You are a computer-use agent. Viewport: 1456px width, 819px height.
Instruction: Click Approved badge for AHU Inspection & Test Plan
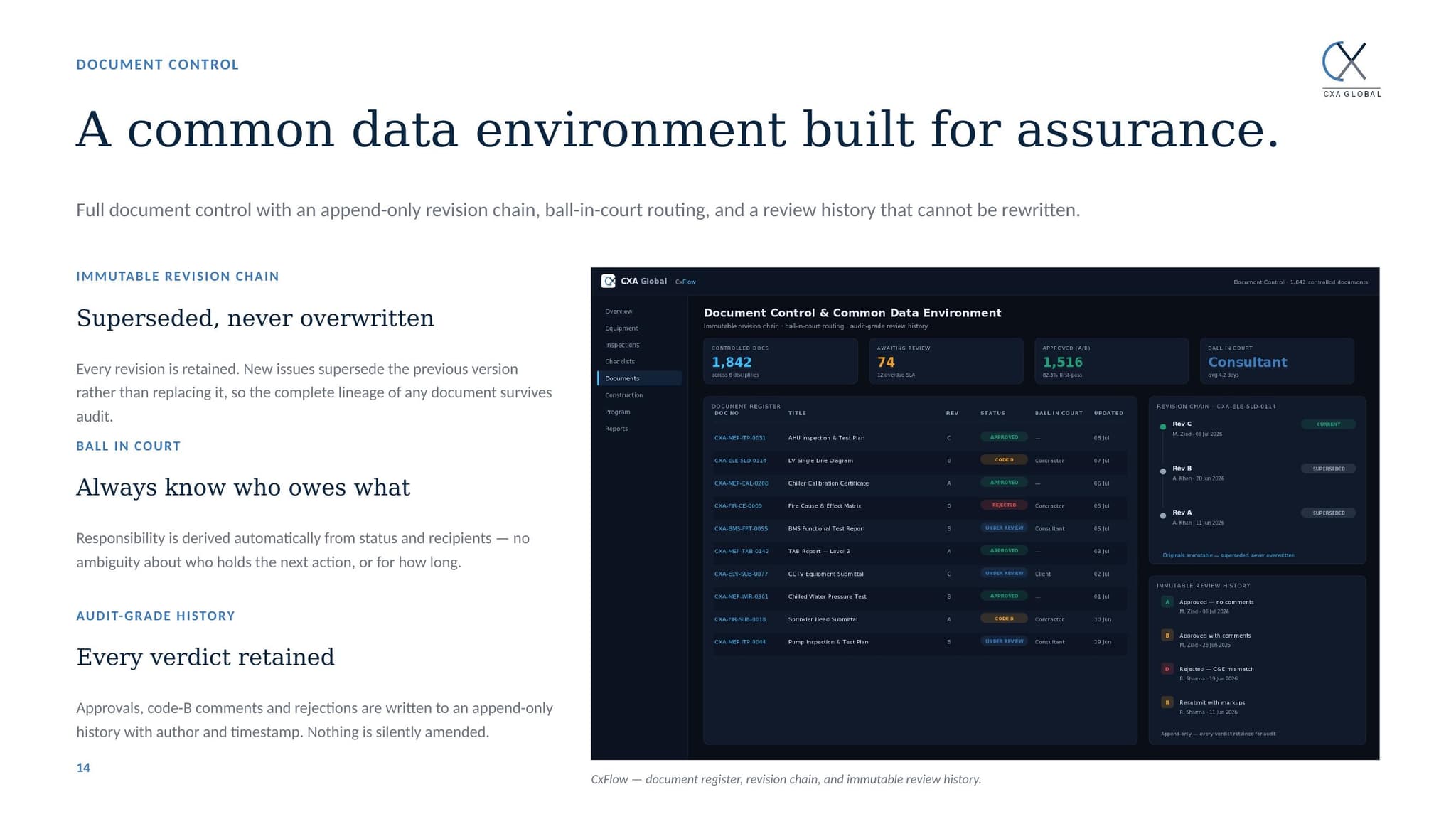pos(1004,437)
